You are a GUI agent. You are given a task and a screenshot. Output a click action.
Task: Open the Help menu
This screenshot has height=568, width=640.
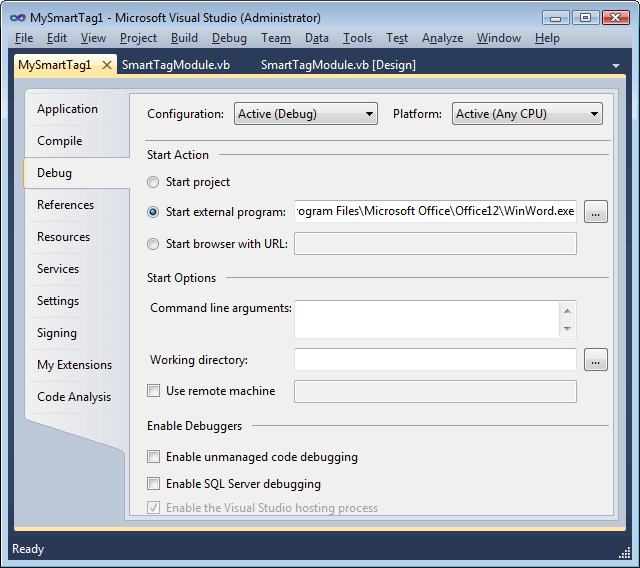coord(547,38)
